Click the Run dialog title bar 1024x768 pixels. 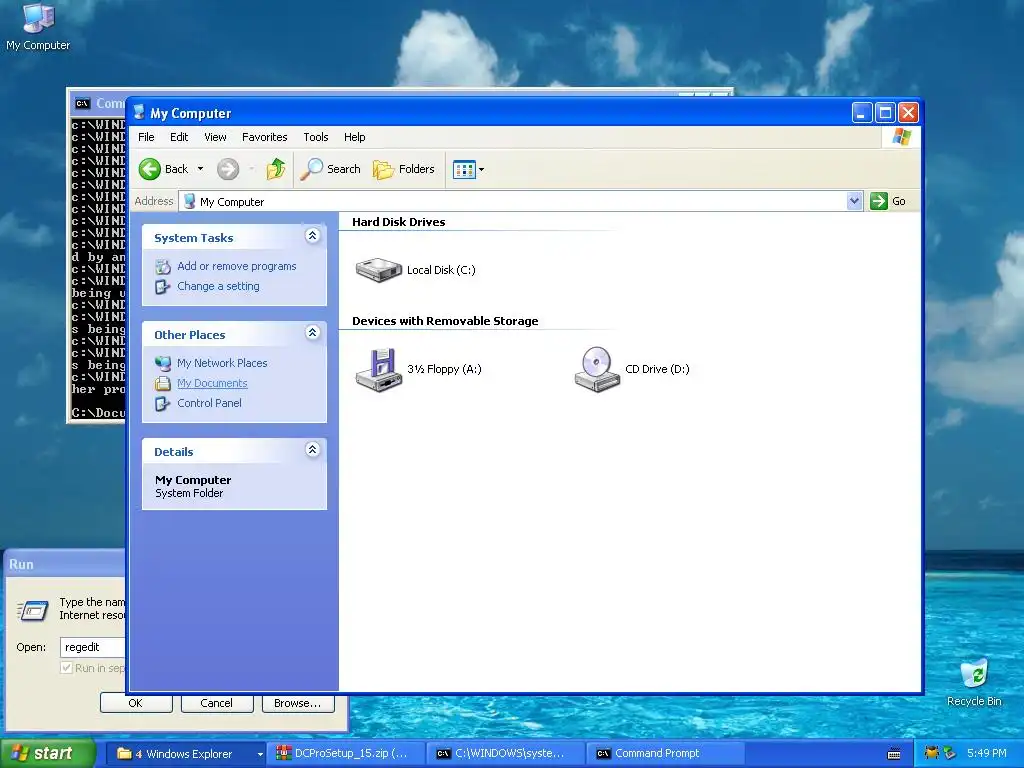click(65, 564)
